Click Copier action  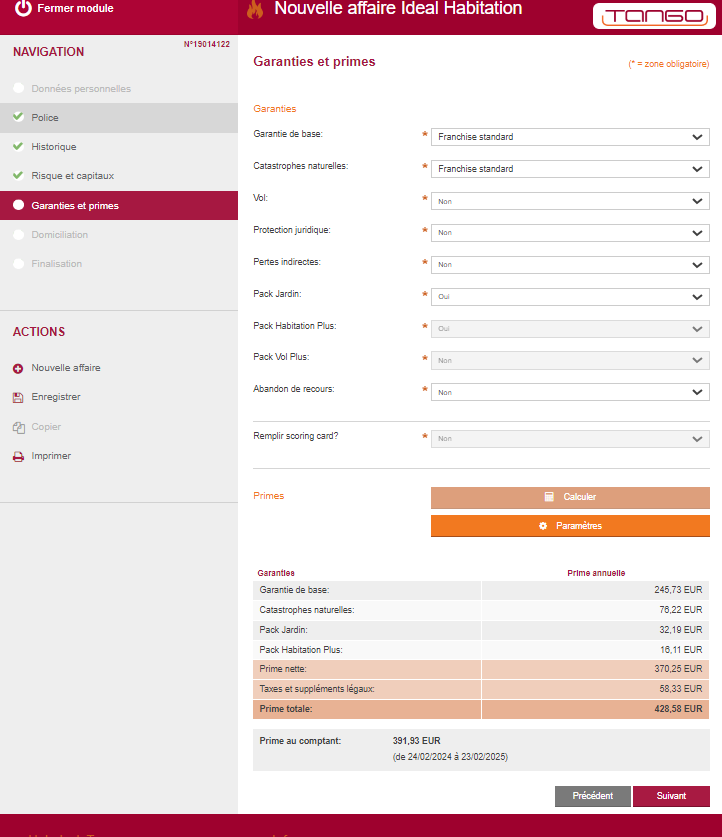tap(46, 427)
